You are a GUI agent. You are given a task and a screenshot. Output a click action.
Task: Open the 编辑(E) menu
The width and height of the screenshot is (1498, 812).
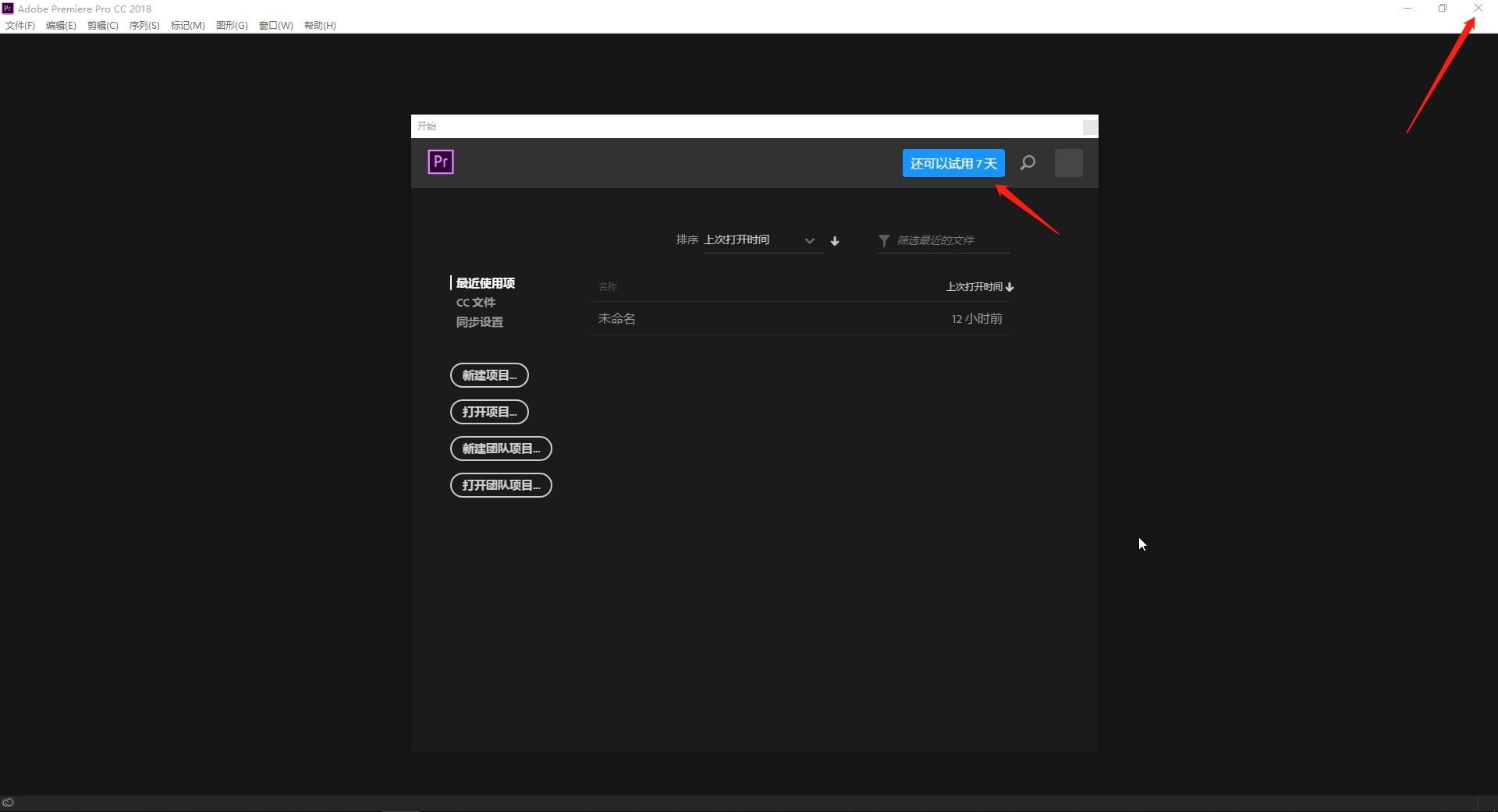(61, 26)
